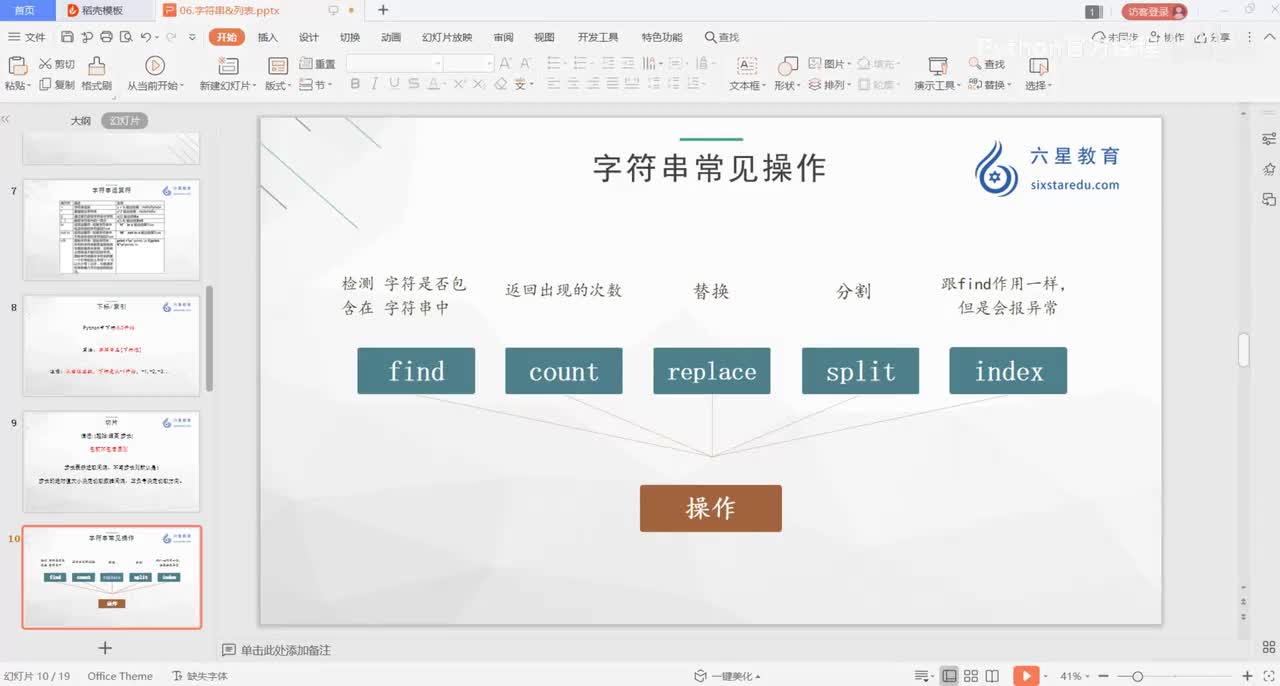The height and width of the screenshot is (686, 1280).
Task: Click the Reset (重置) layout button
Action: [318, 64]
